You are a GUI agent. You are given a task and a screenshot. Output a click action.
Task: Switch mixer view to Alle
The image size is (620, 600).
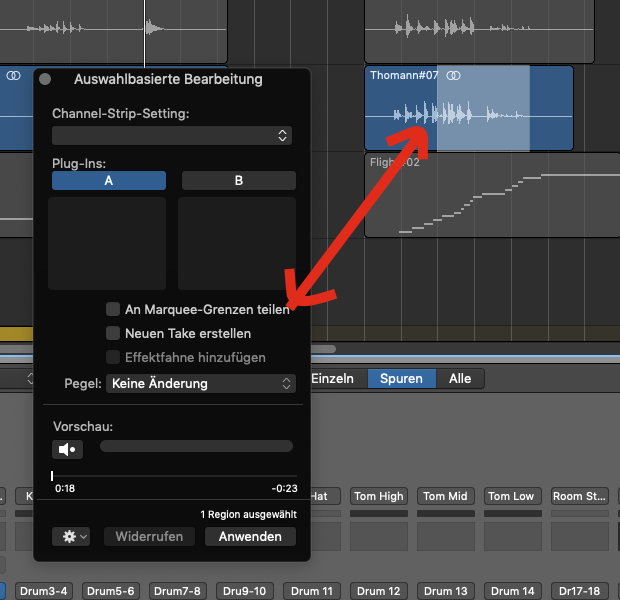[459, 379]
